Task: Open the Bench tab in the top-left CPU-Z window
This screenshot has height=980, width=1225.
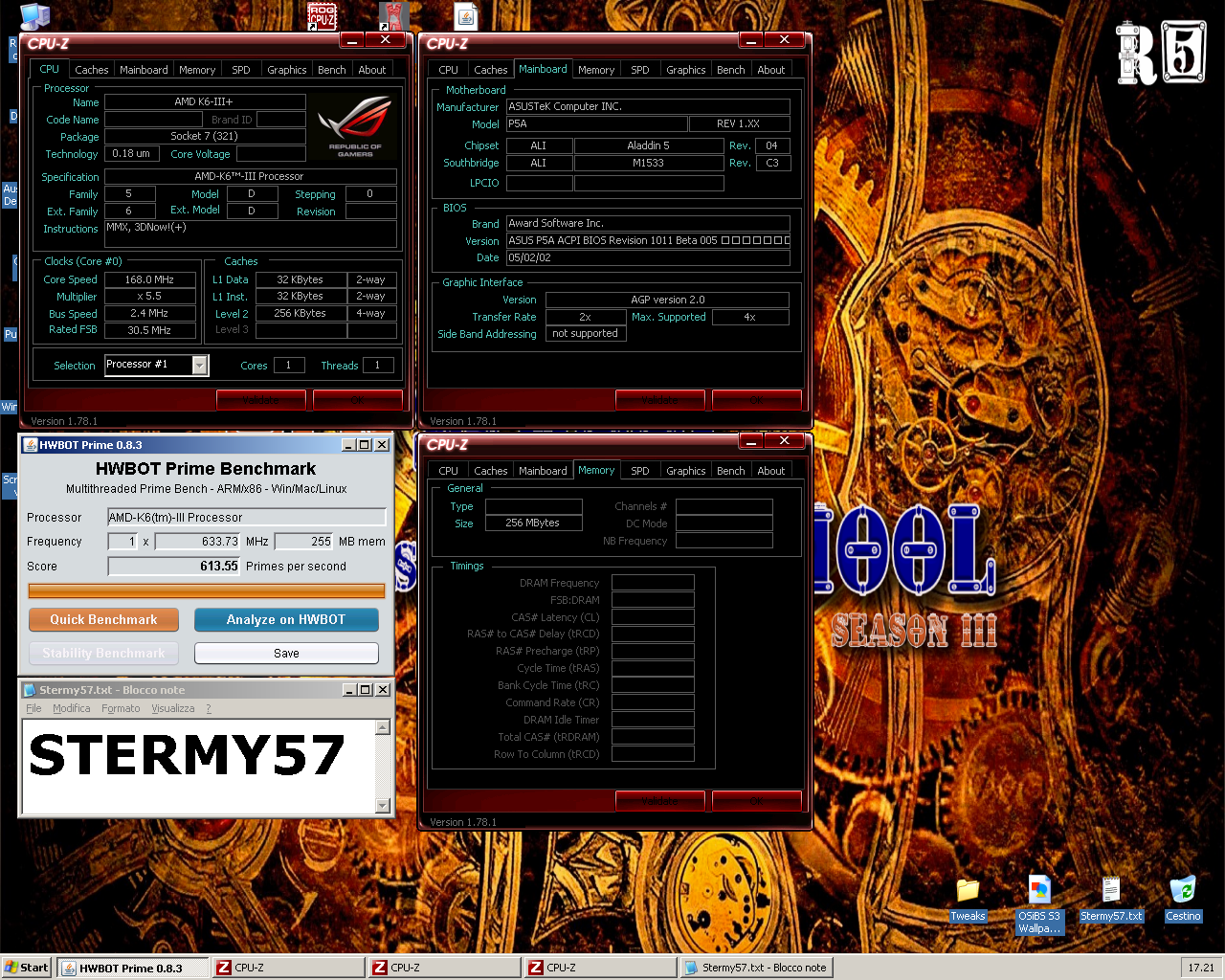Action: pyautogui.click(x=332, y=70)
